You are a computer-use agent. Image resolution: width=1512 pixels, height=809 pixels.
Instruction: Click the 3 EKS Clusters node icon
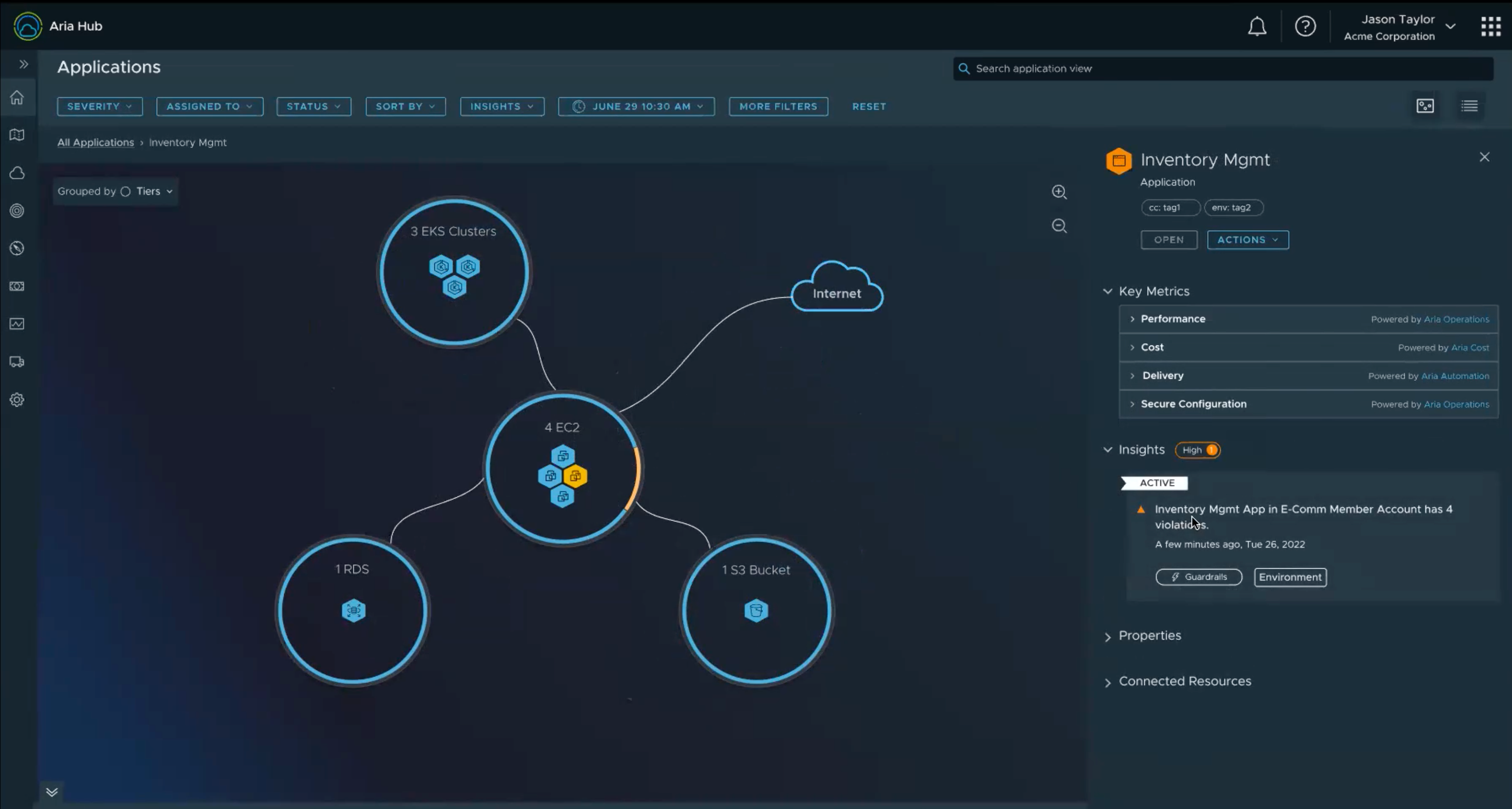(453, 275)
